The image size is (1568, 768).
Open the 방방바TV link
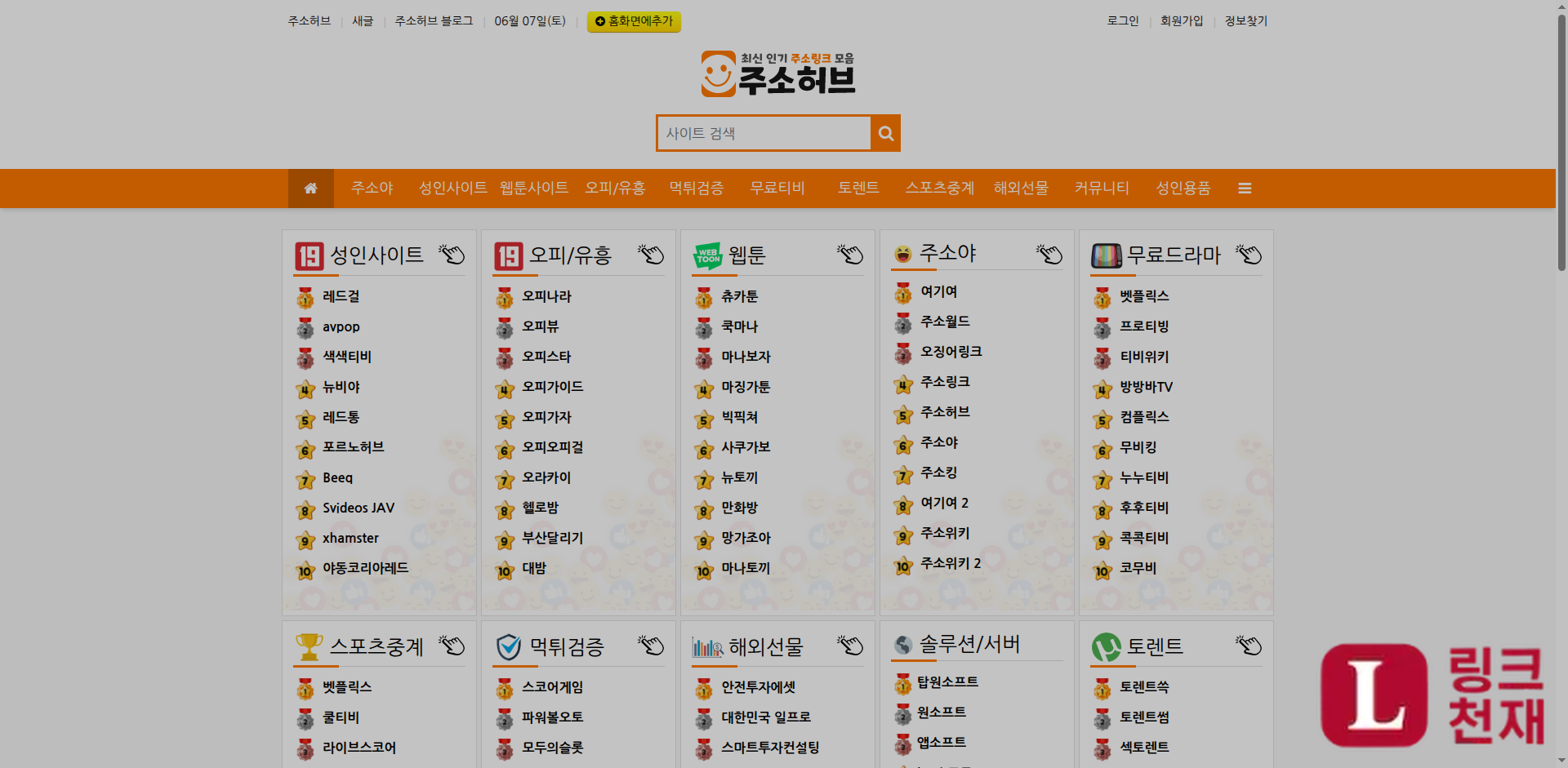1147,388
